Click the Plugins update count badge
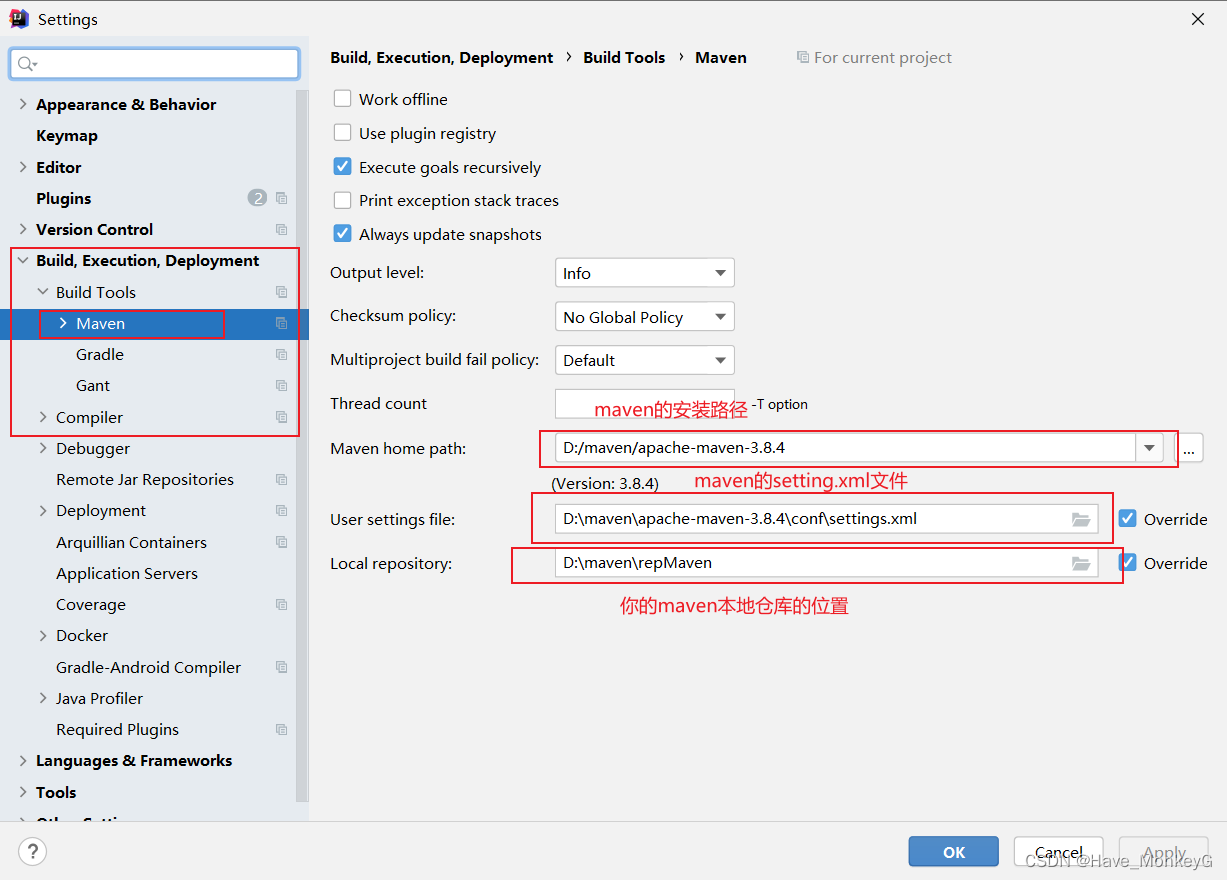 [x=257, y=198]
